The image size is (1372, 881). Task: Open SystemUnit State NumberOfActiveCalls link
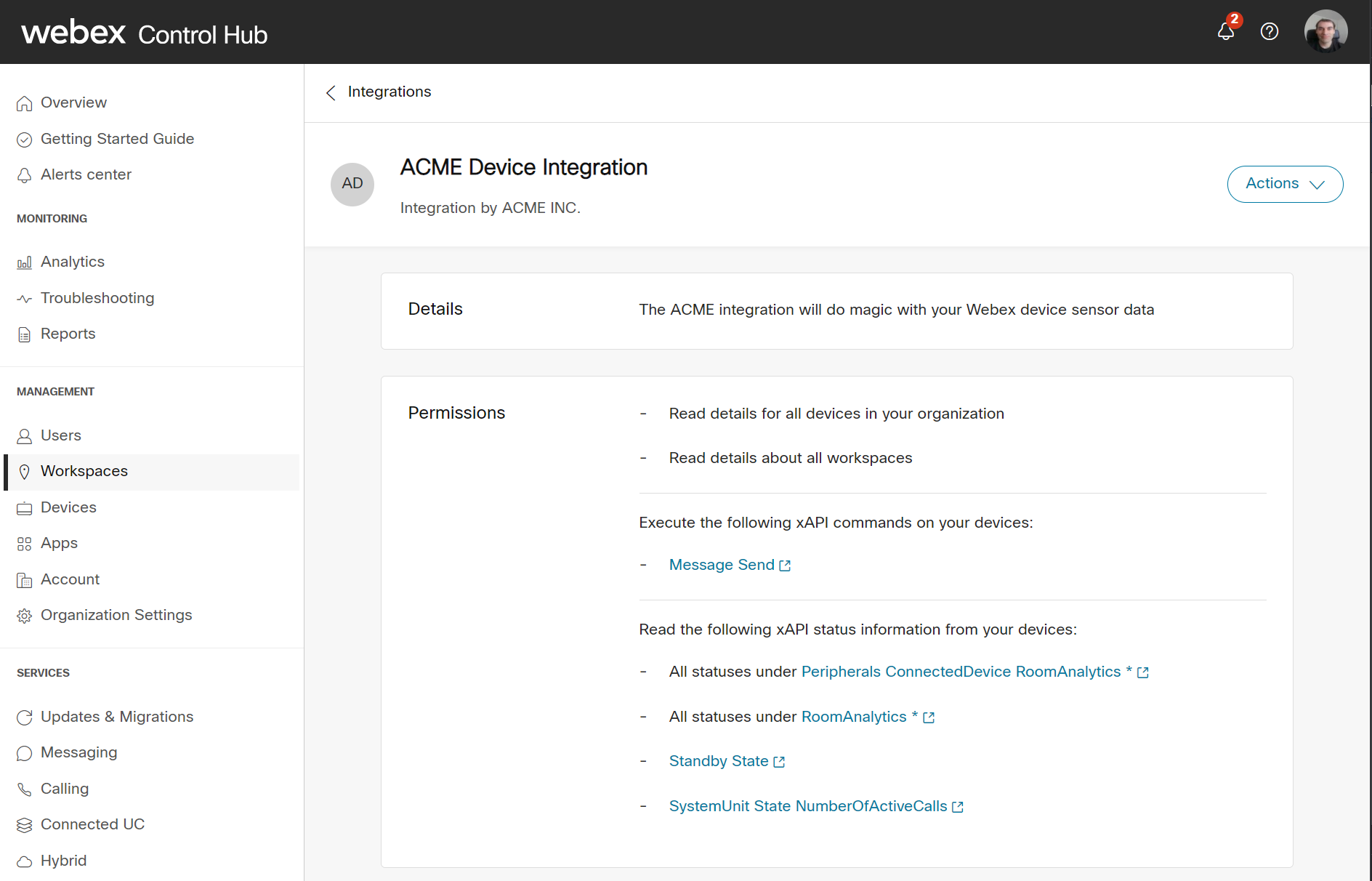(808, 806)
